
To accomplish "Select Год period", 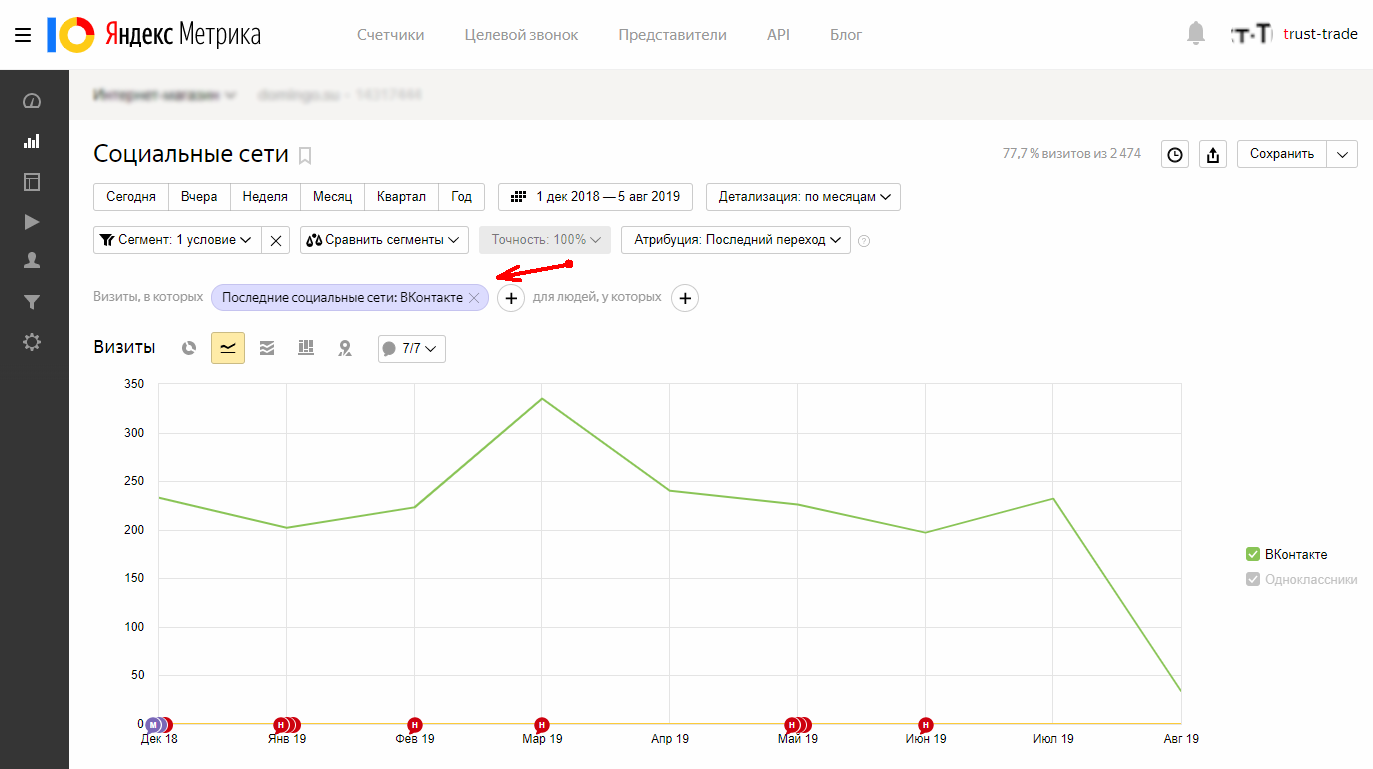I will coord(461,197).
